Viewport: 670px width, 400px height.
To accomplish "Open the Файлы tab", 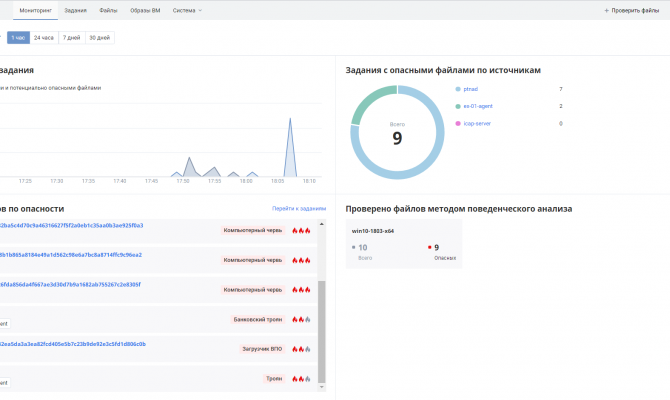I will tap(108, 10).
